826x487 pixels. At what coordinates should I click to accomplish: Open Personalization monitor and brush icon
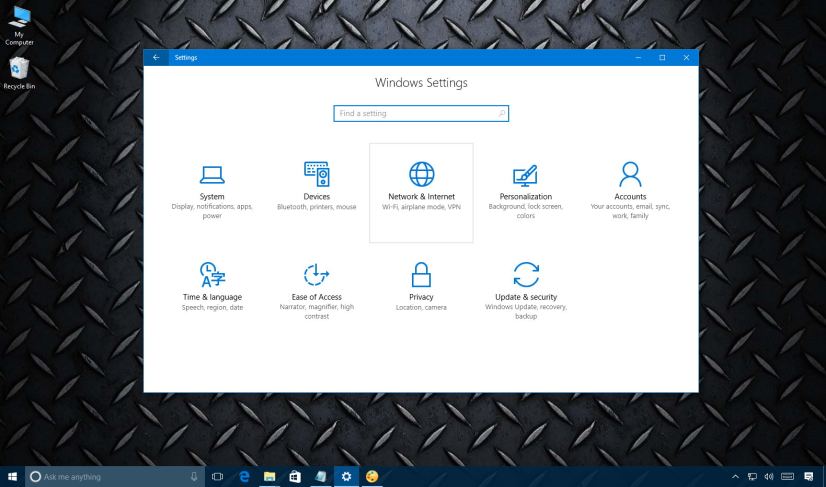[525, 176]
